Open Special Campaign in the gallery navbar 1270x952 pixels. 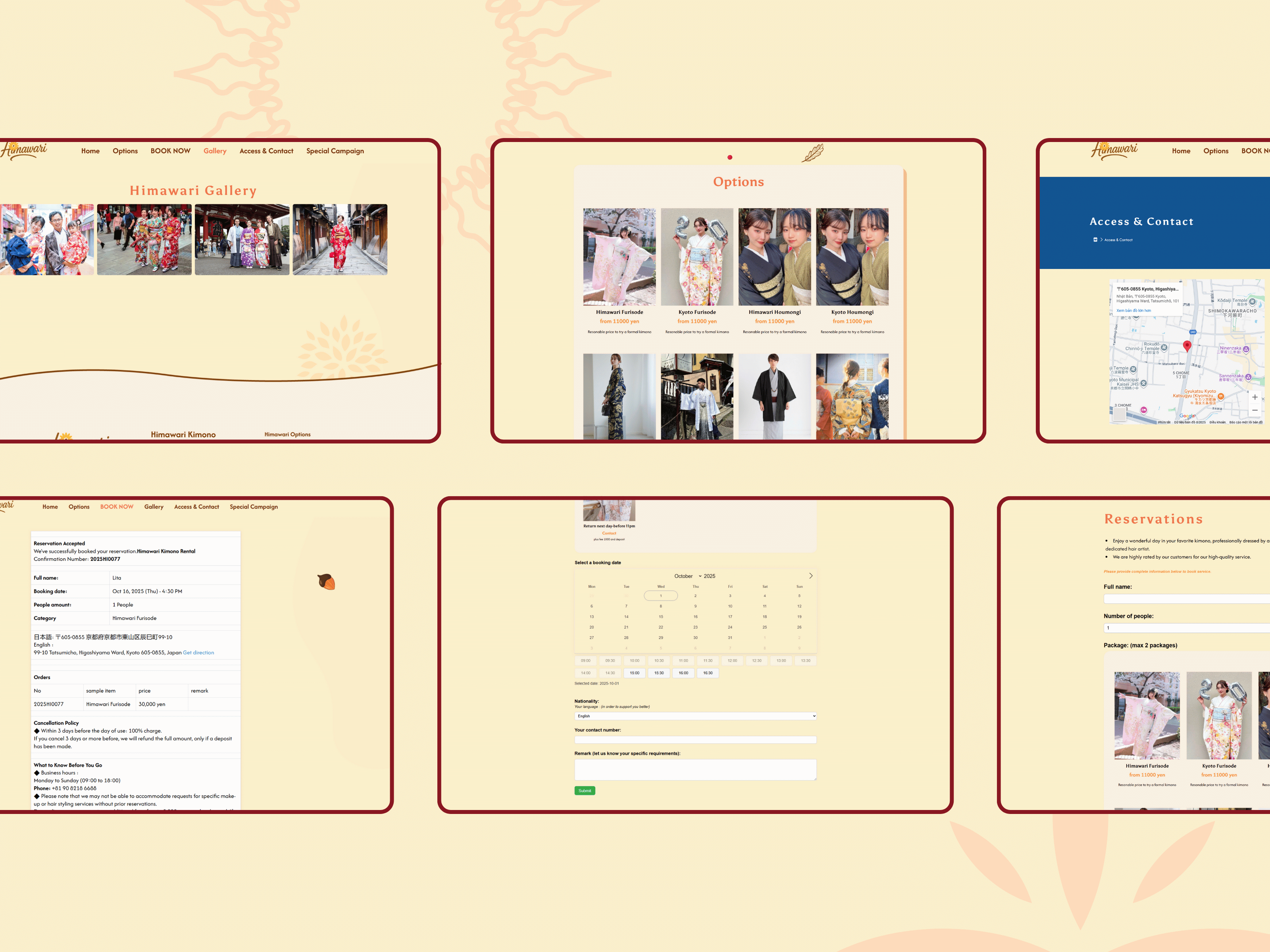pos(335,151)
